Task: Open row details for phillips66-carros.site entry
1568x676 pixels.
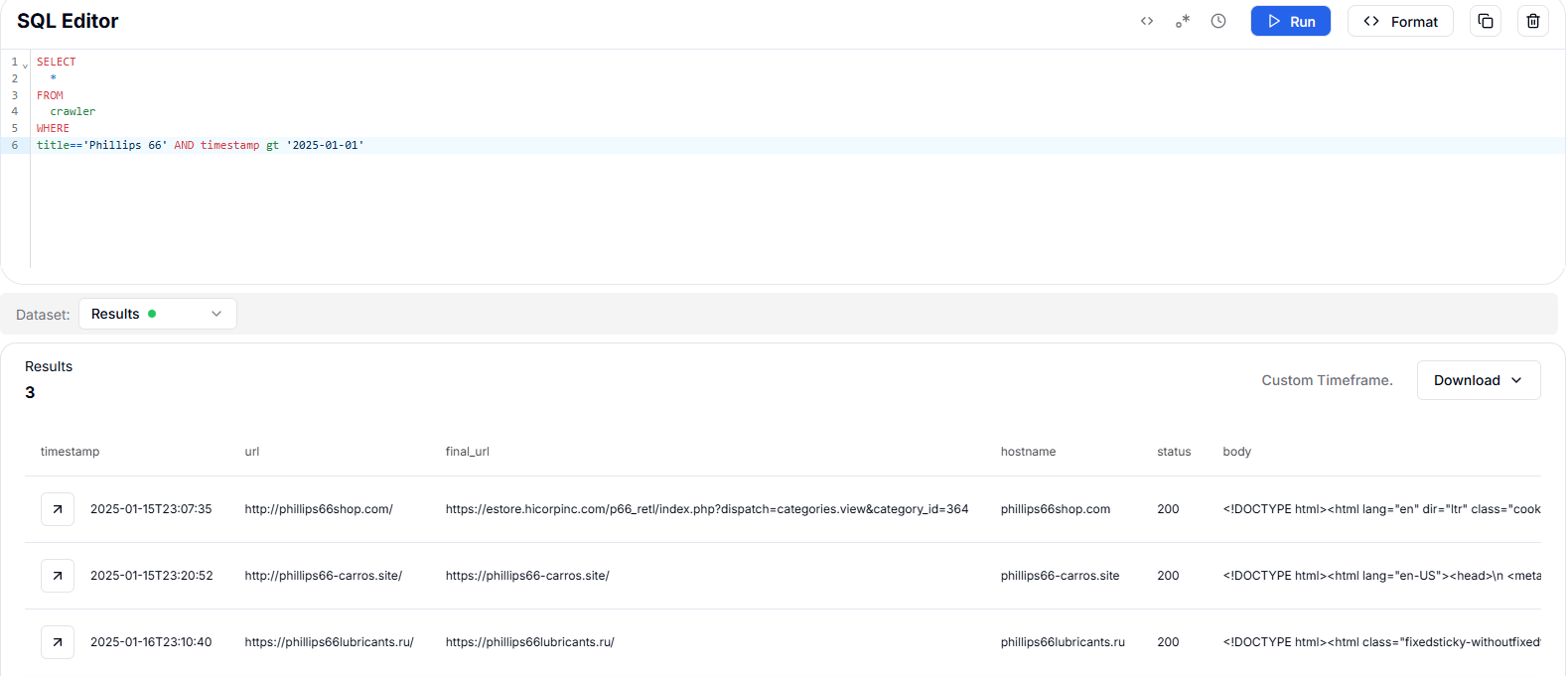Action: [58, 576]
